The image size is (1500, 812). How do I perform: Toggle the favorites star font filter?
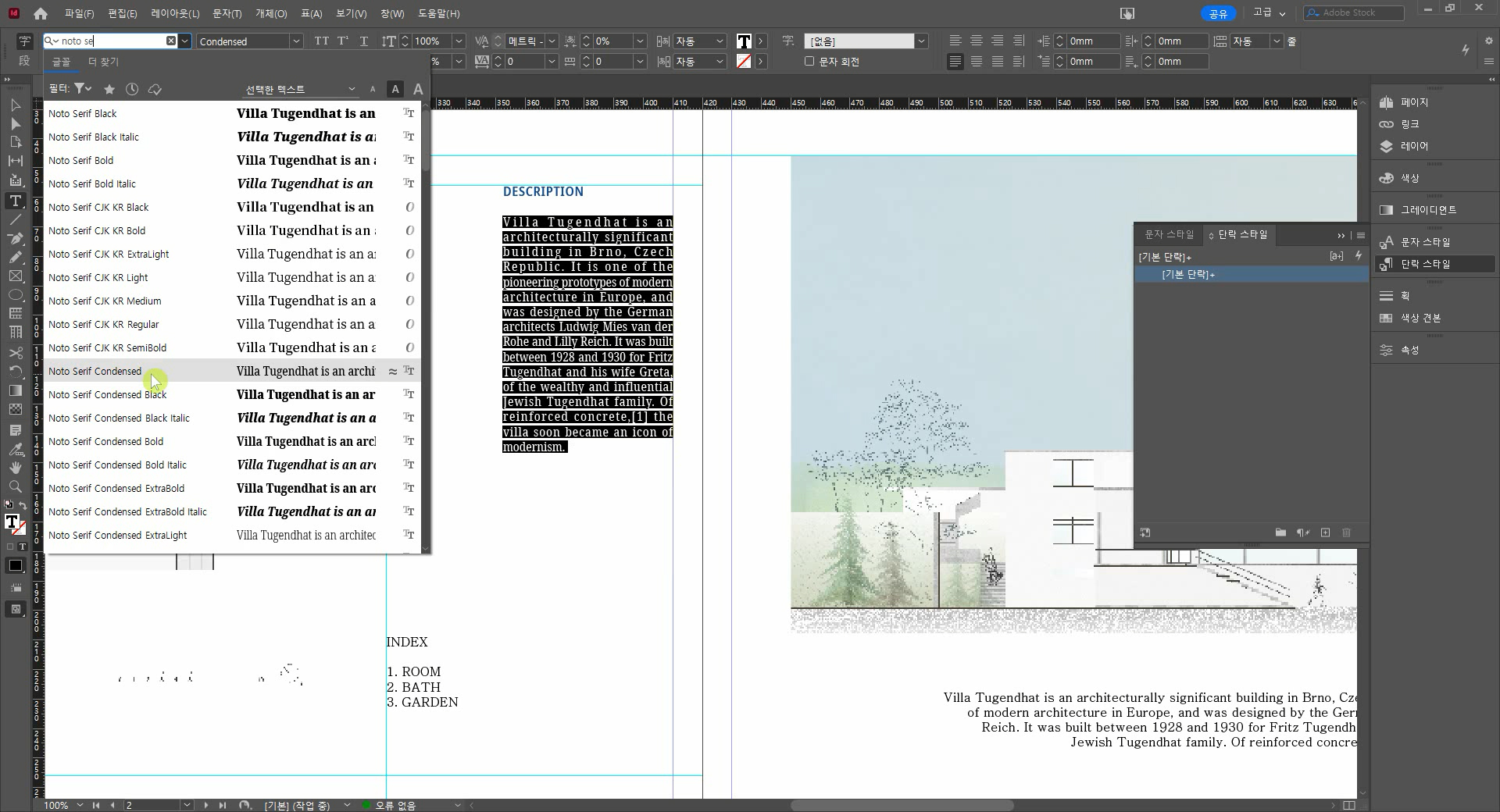coord(109,89)
